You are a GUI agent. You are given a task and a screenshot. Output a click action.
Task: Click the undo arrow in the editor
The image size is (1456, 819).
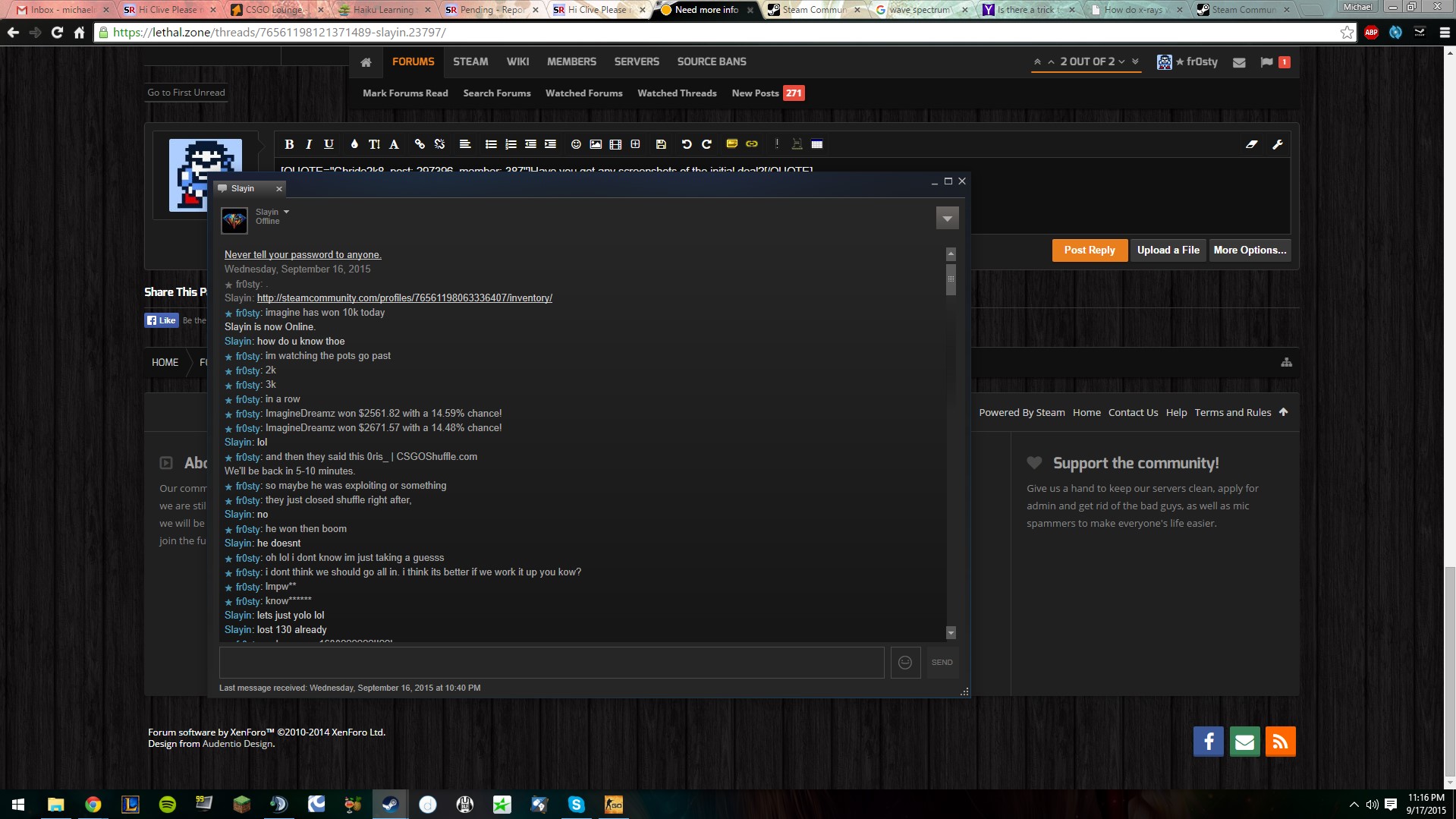point(687,144)
